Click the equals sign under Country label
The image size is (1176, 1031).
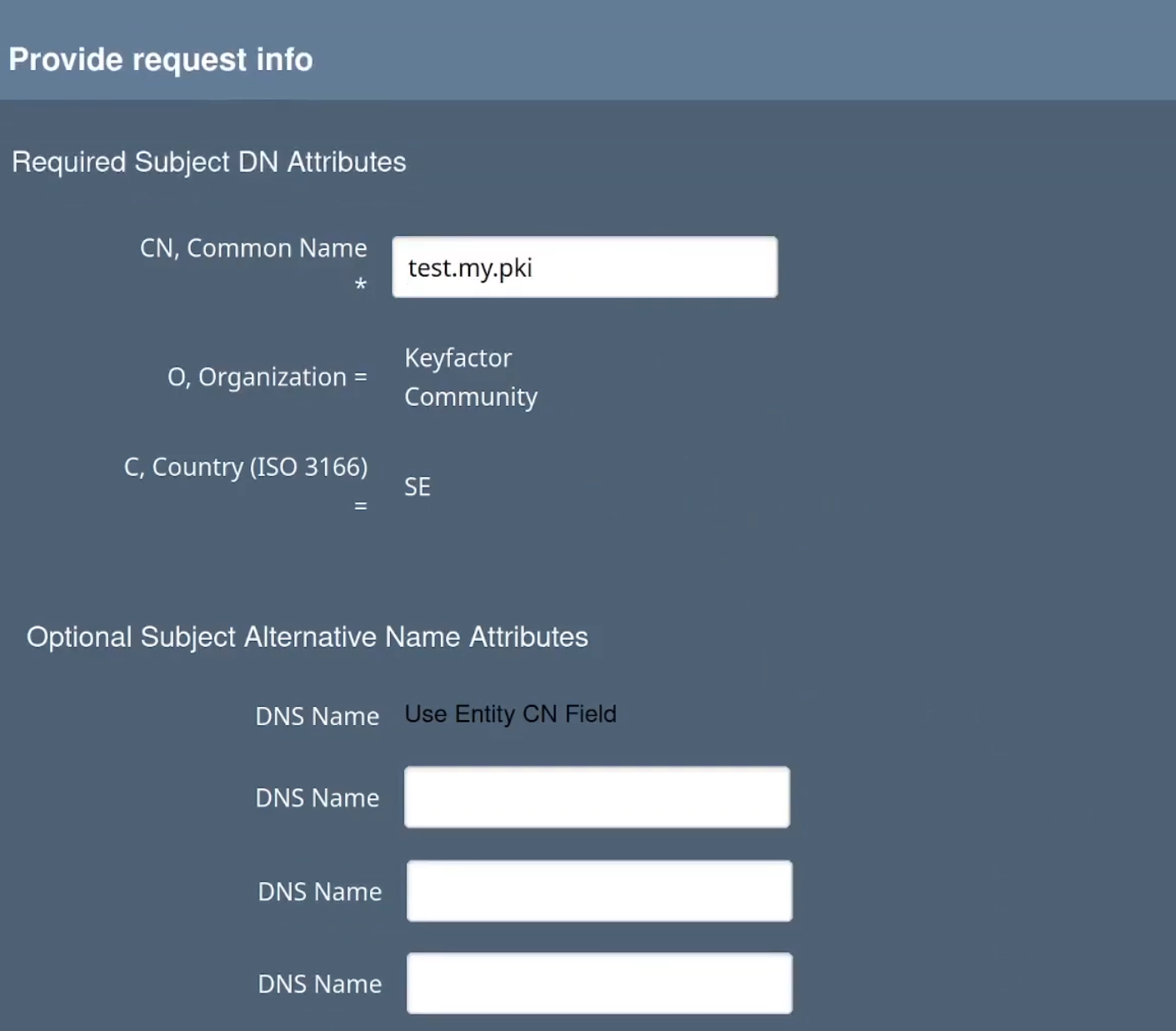coord(360,506)
